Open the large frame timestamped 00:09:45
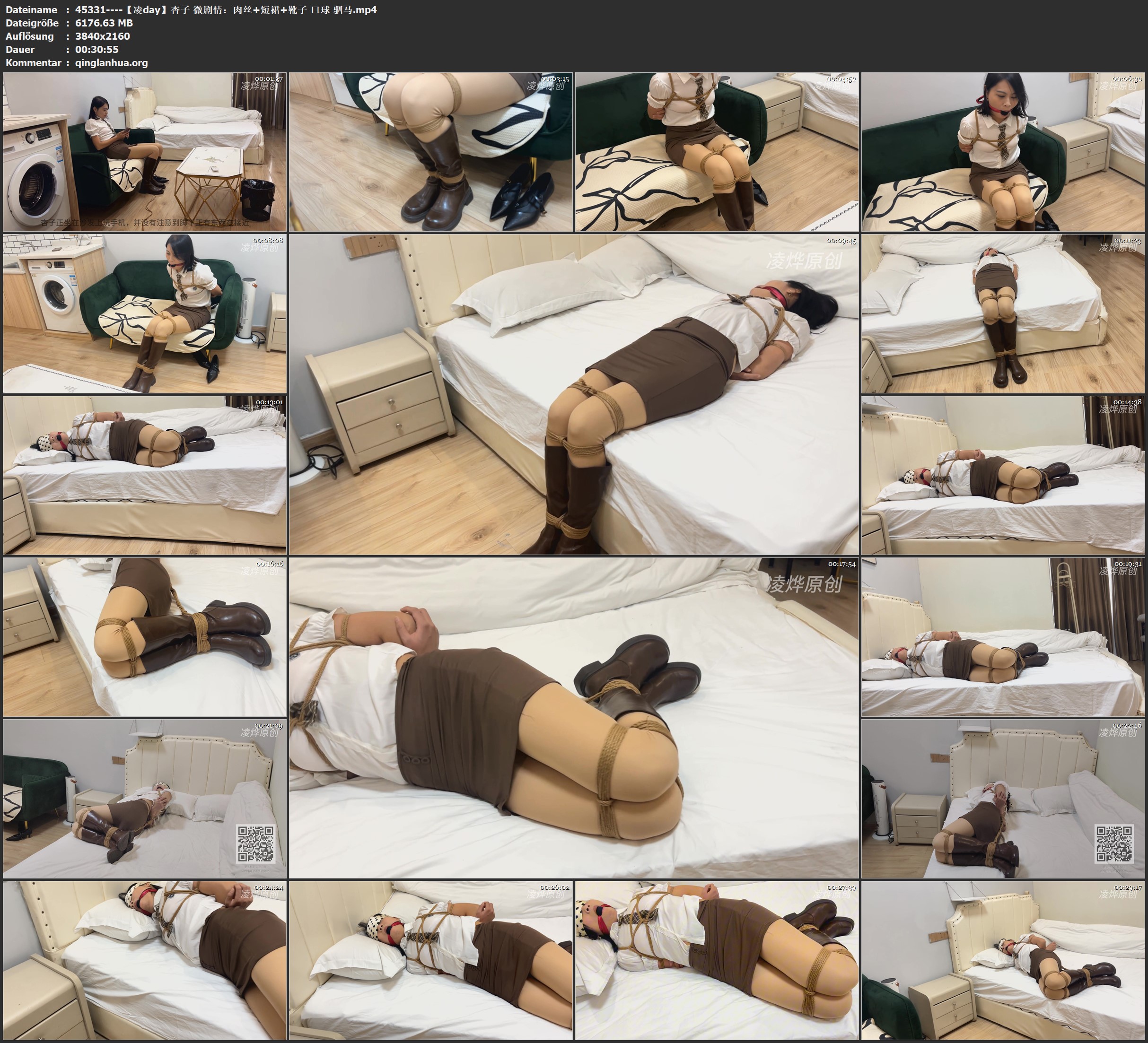The width and height of the screenshot is (1148, 1043). coord(574,394)
